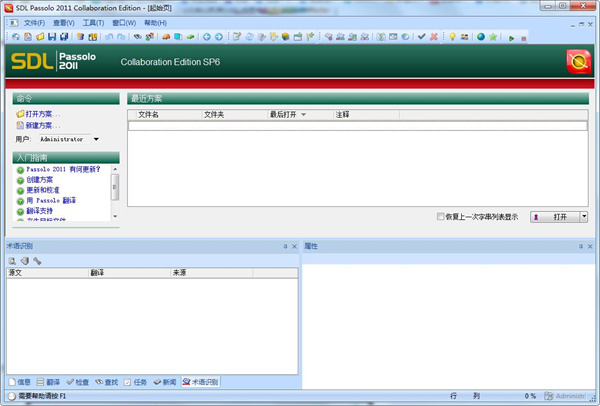Open the 文件(F) menu

(34, 23)
